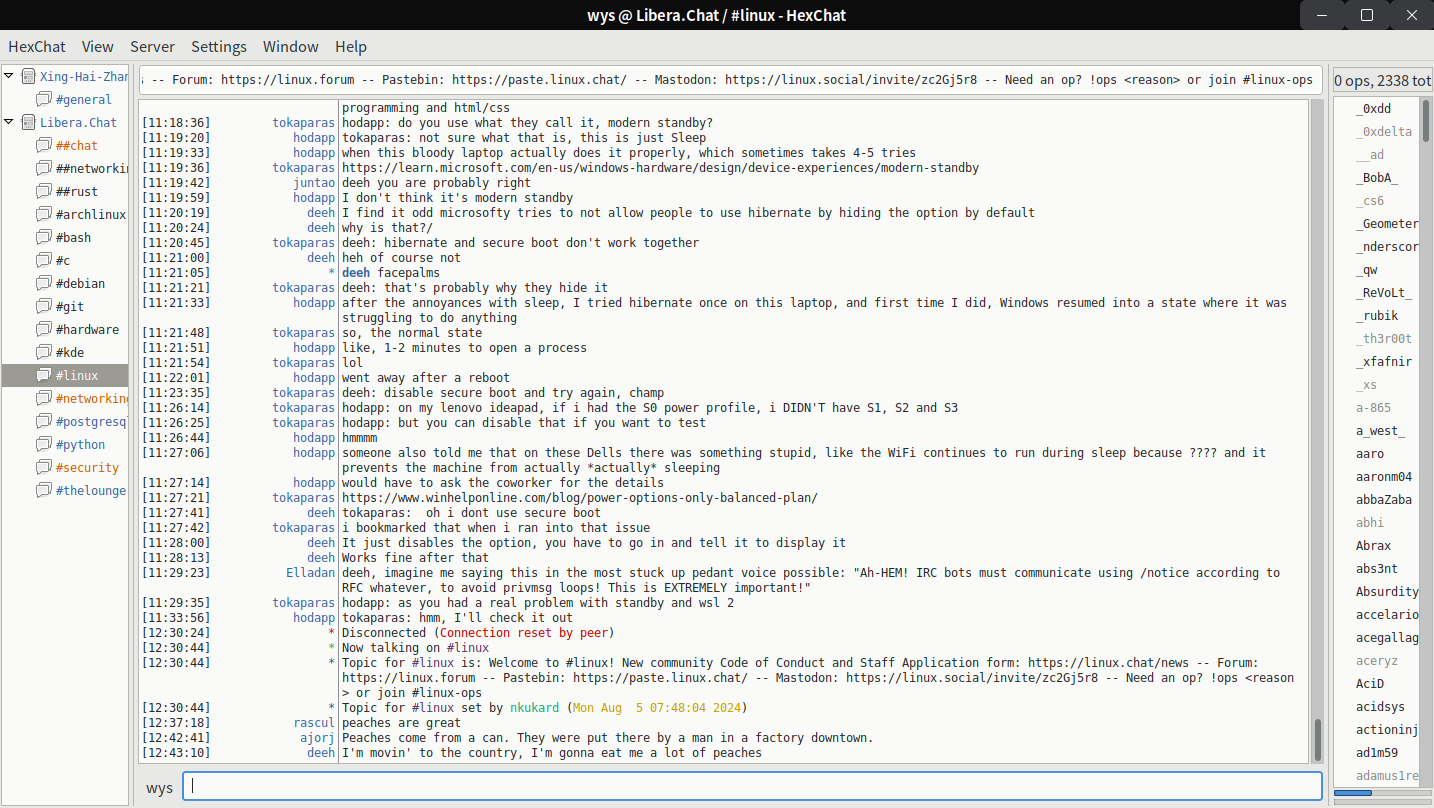Click the channel icon beside #debian
The height and width of the screenshot is (808, 1434).
point(44,284)
